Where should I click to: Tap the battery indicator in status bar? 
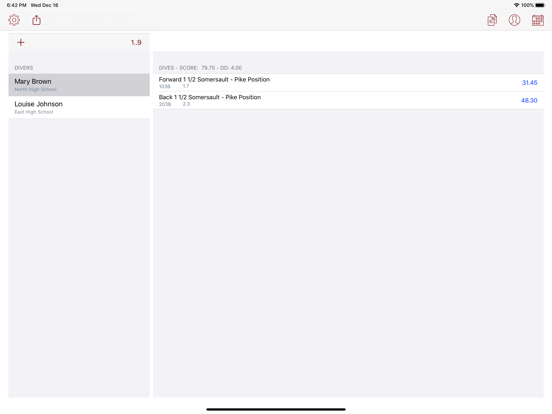click(x=540, y=5)
